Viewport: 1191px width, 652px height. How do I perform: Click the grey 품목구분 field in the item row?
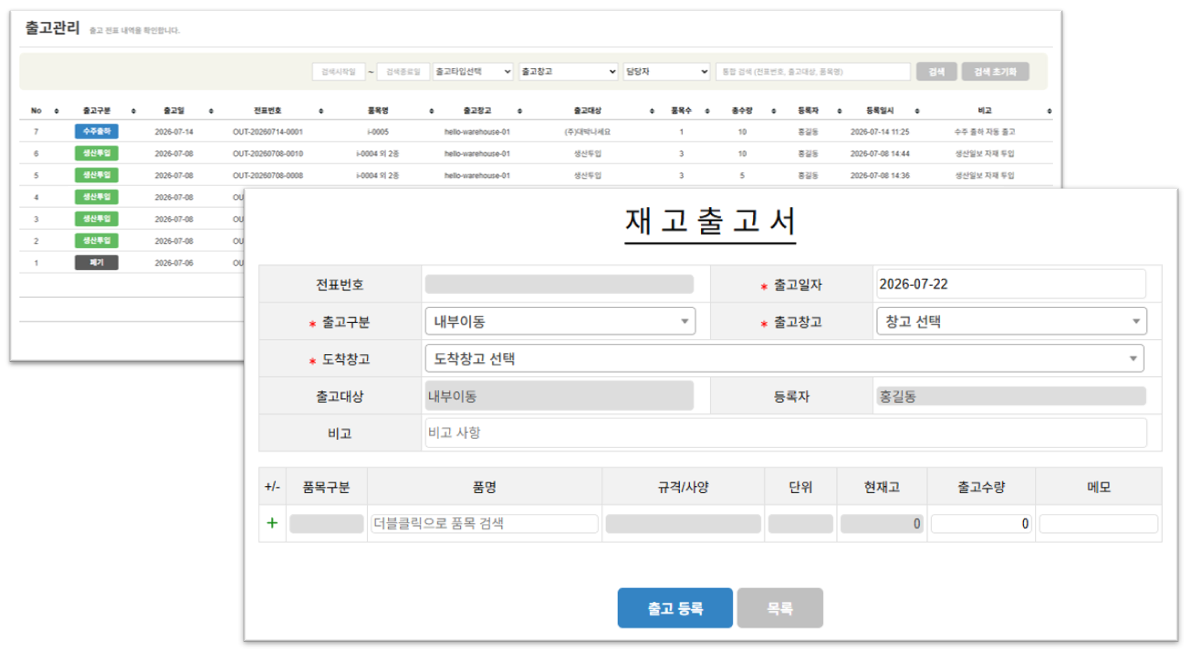click(327, 524)
